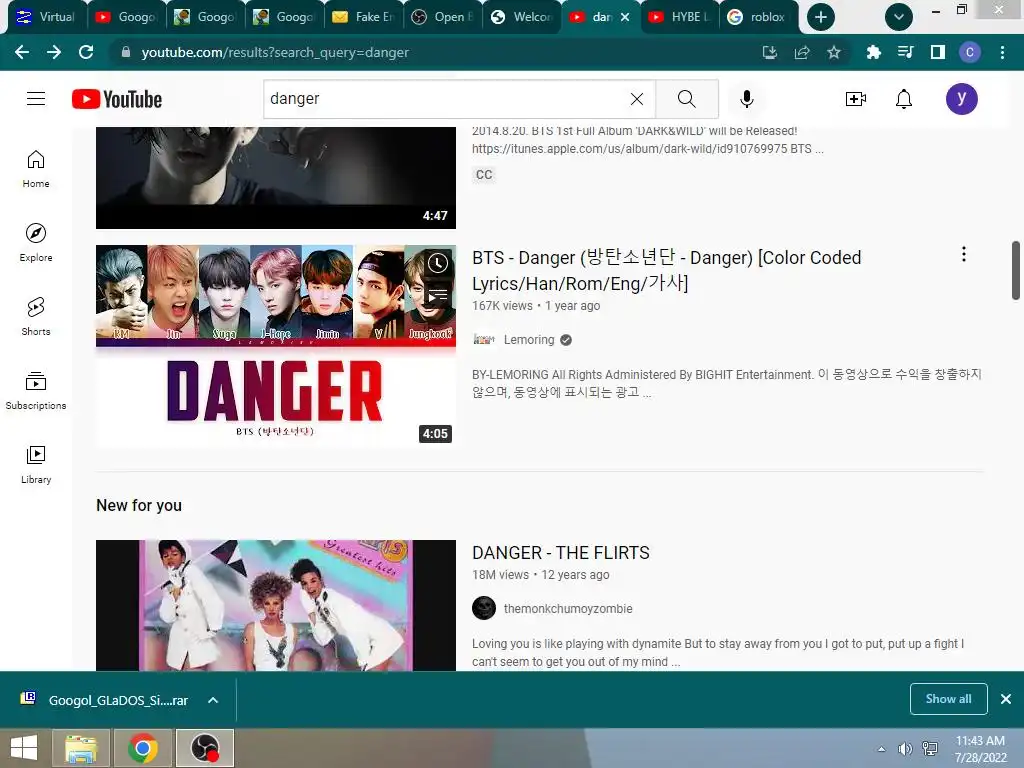The image size is (1024, 768).
Task: Open Shorts in the sidebar
Action: point(36,316)
